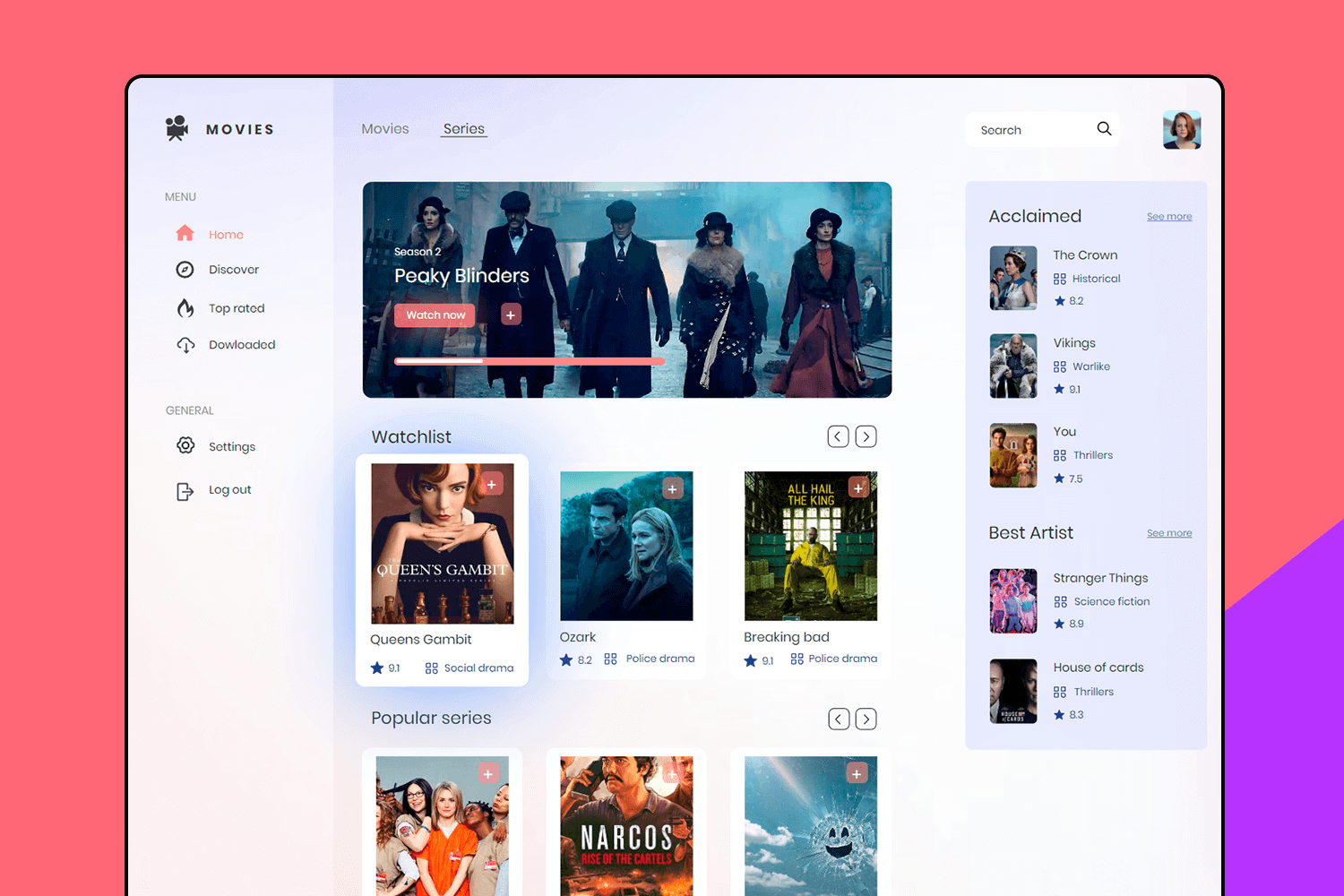
Task: Click the Peaky Blinders progress bar
Action: (x=530, y=361)
